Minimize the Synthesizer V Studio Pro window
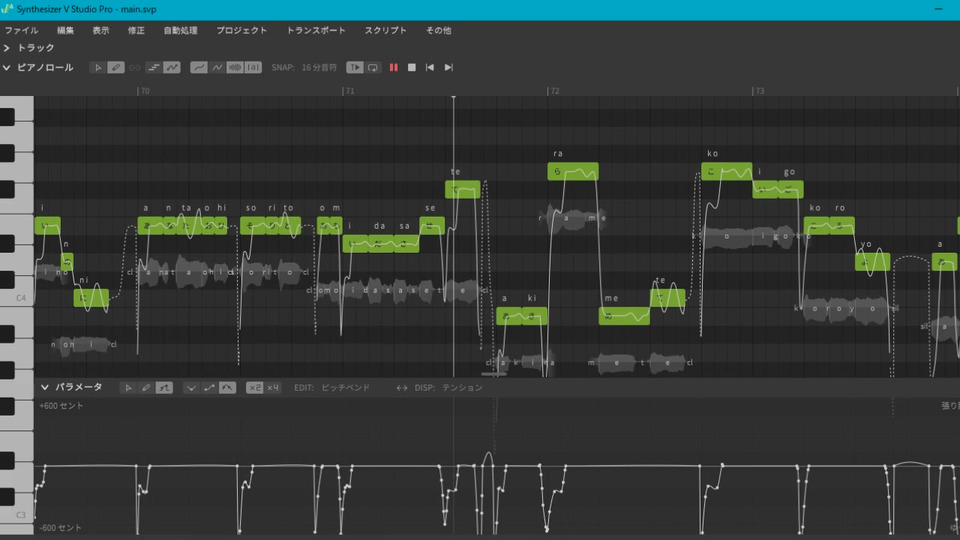Screen dimensions: 960x540 939,9
